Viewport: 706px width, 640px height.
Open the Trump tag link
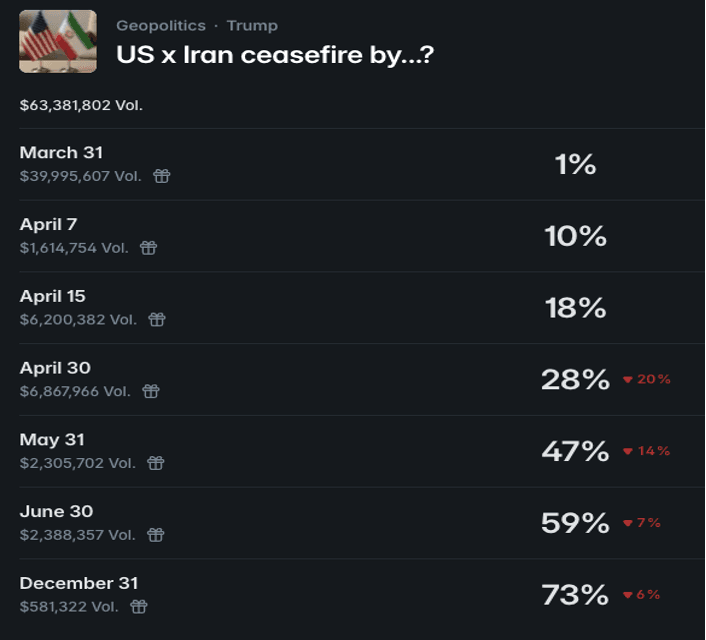(x=252, y=26)
